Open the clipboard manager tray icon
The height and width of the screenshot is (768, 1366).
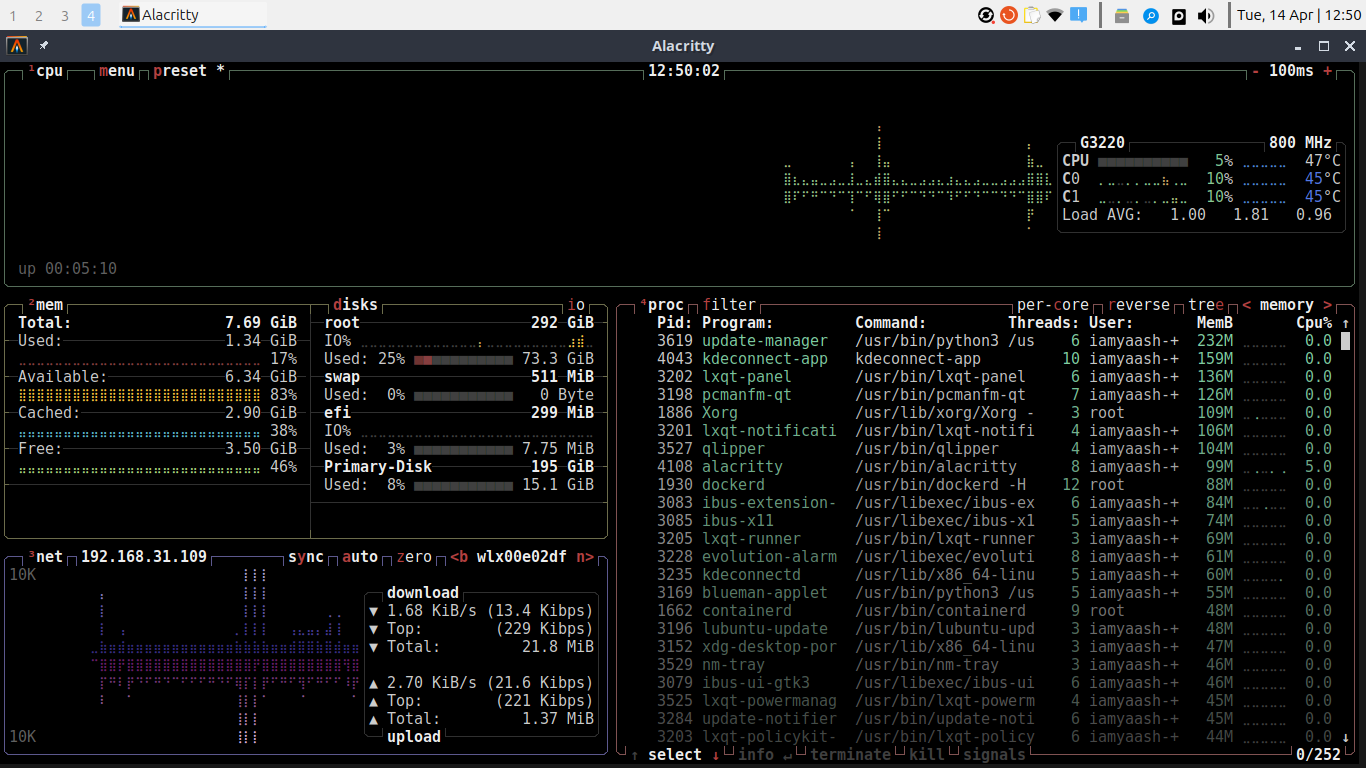click(x=1032, y=15)
